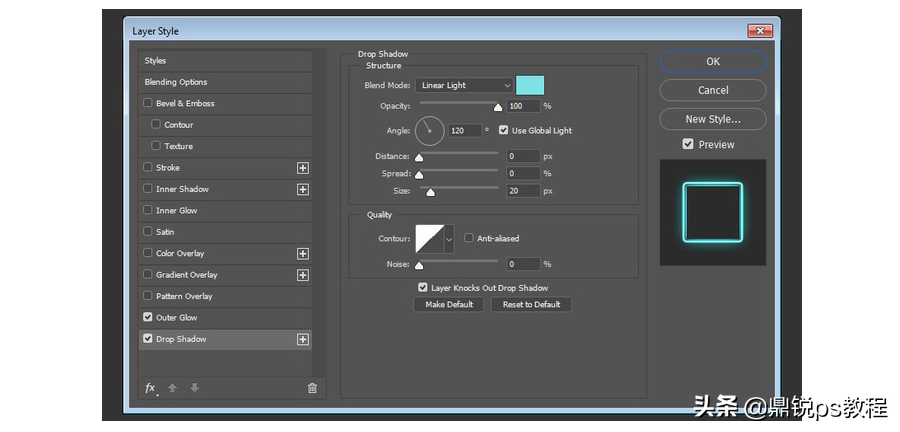Click the Size slider handle

430,192
